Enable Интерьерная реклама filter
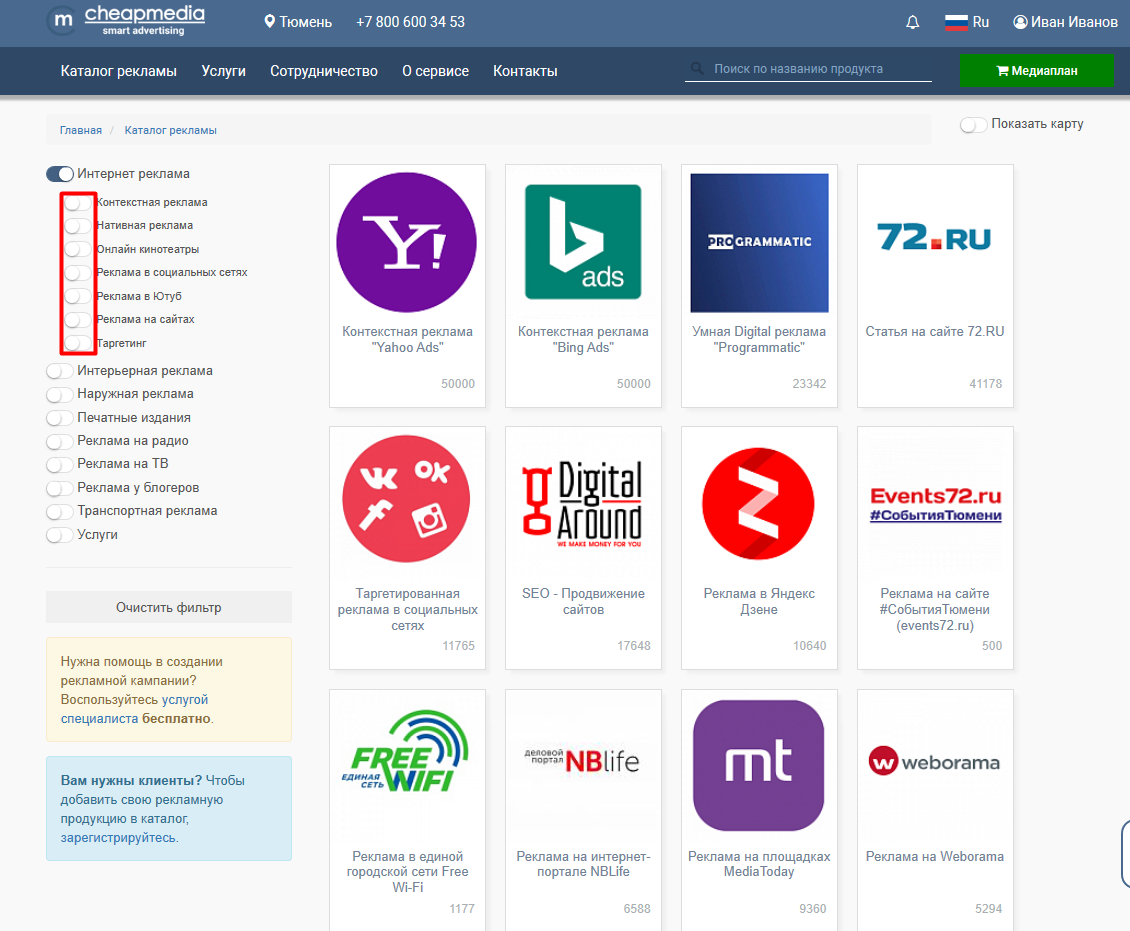 click(60, 371)
